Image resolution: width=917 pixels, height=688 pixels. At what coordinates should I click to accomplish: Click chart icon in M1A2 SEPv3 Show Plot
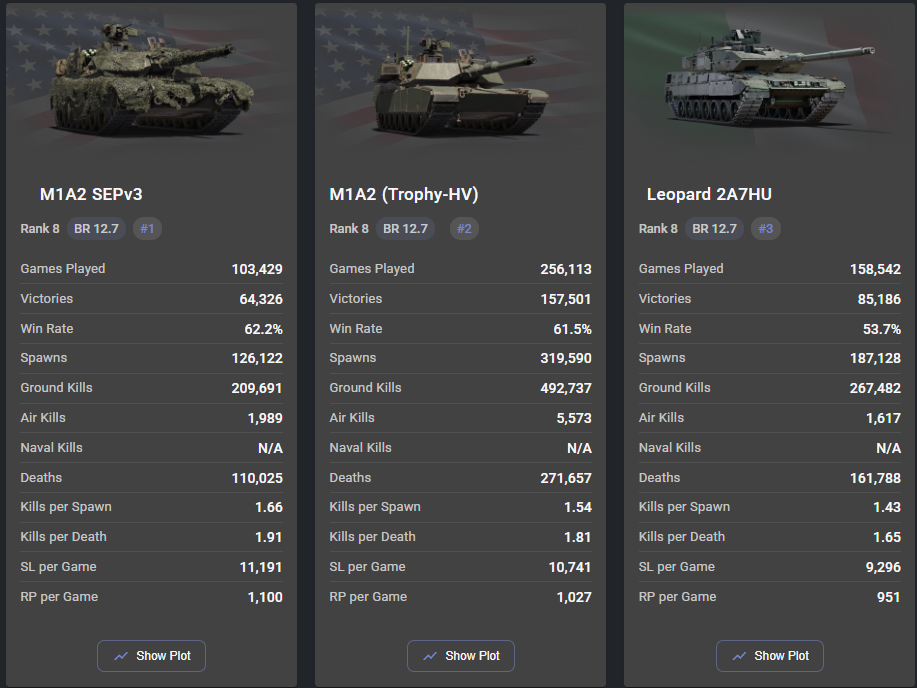(121, 656)
